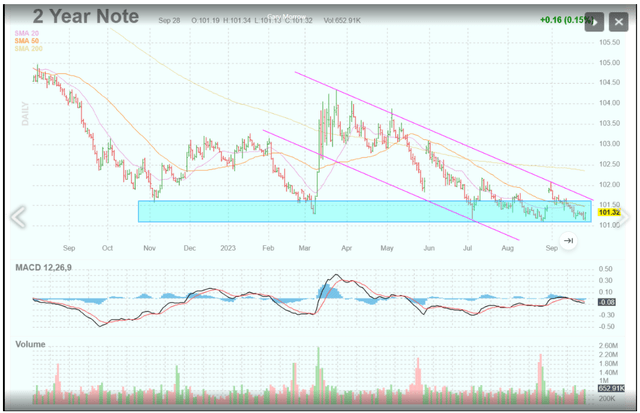The height and width of the screenshot is (413, 640).
Task: Close the chart lightbox
Action: 618,22
